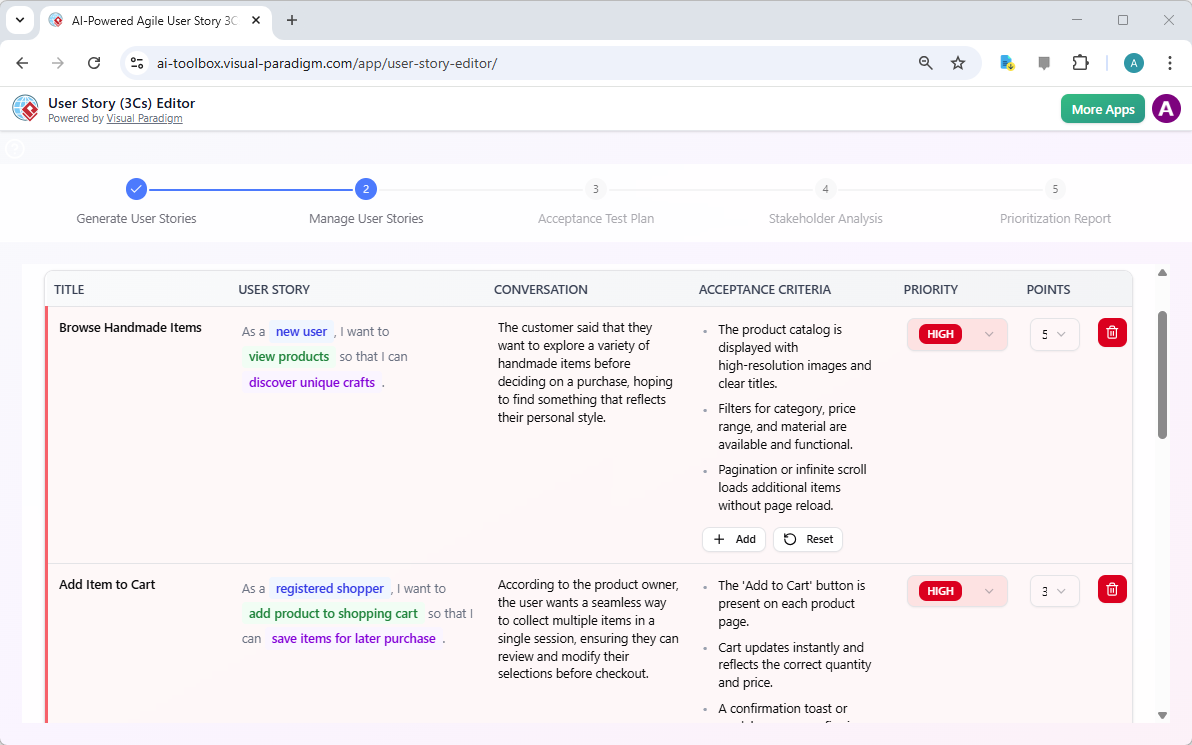Open the help question mark icon
The image size is (1192, 745).
point(14,148)
